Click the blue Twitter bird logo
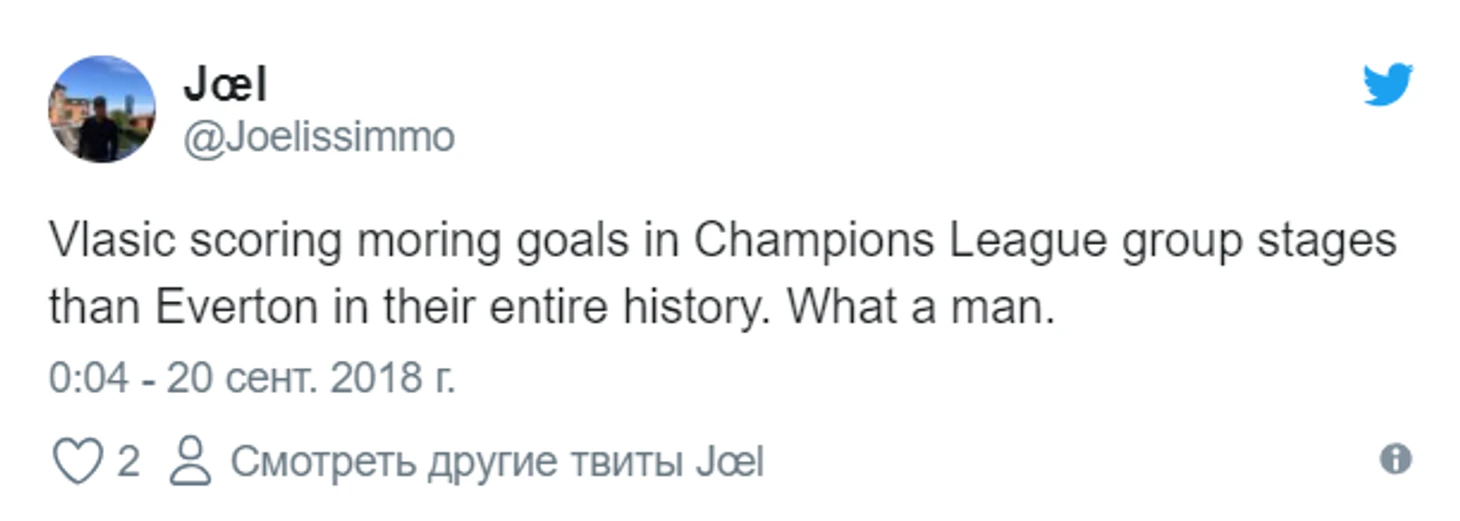 click(x=1388, y=85)
